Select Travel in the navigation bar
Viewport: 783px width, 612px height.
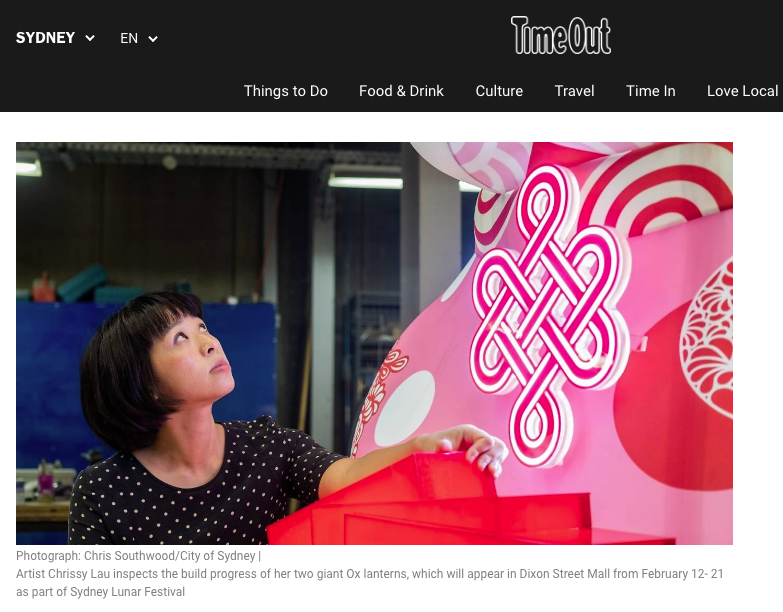(574, 91)
